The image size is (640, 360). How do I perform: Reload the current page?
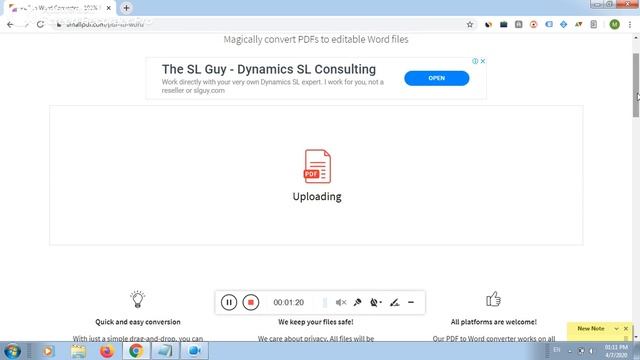pyautogui.click(x=40, y=24)
